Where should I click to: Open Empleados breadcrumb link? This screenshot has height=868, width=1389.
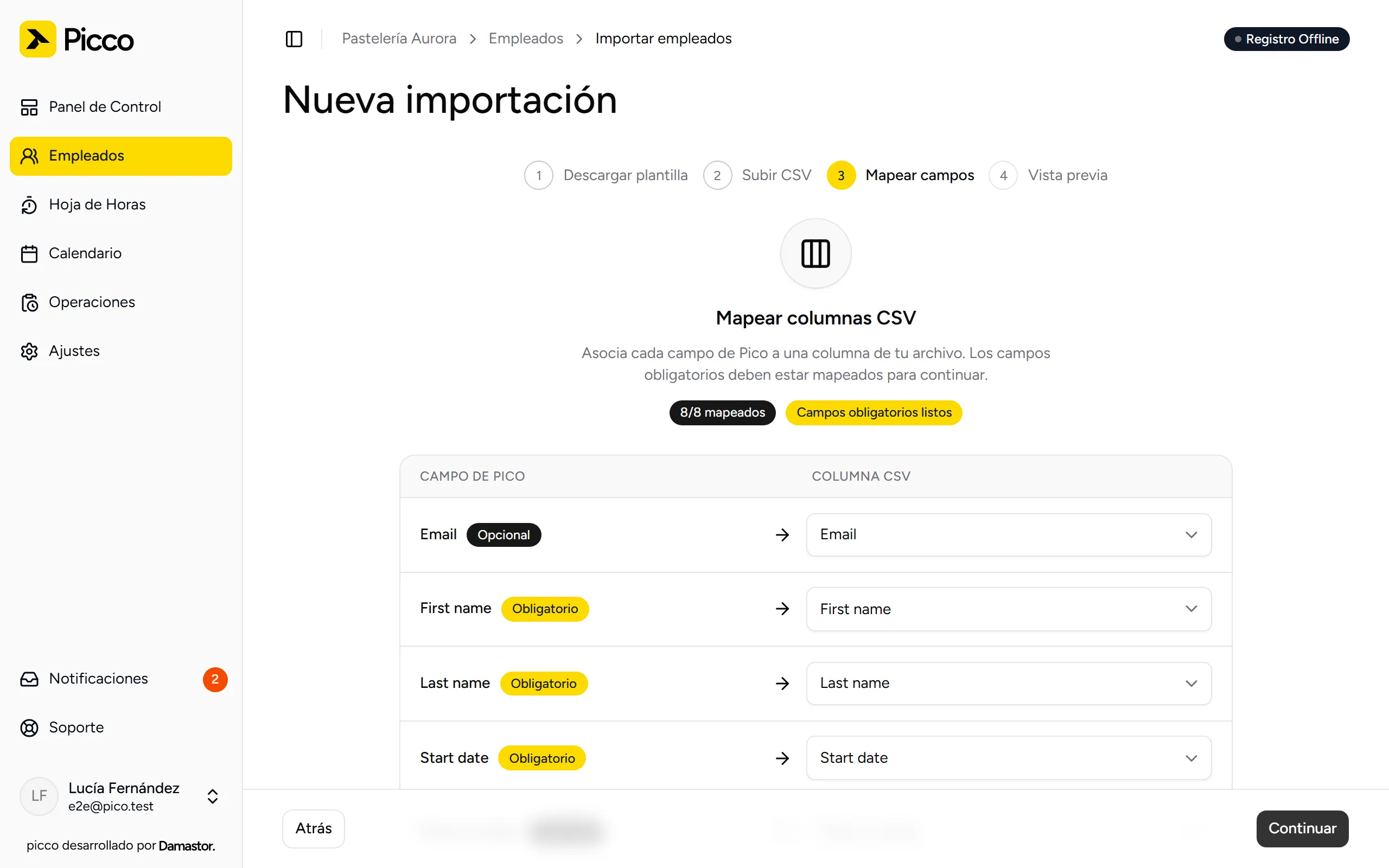pos(526,39)
